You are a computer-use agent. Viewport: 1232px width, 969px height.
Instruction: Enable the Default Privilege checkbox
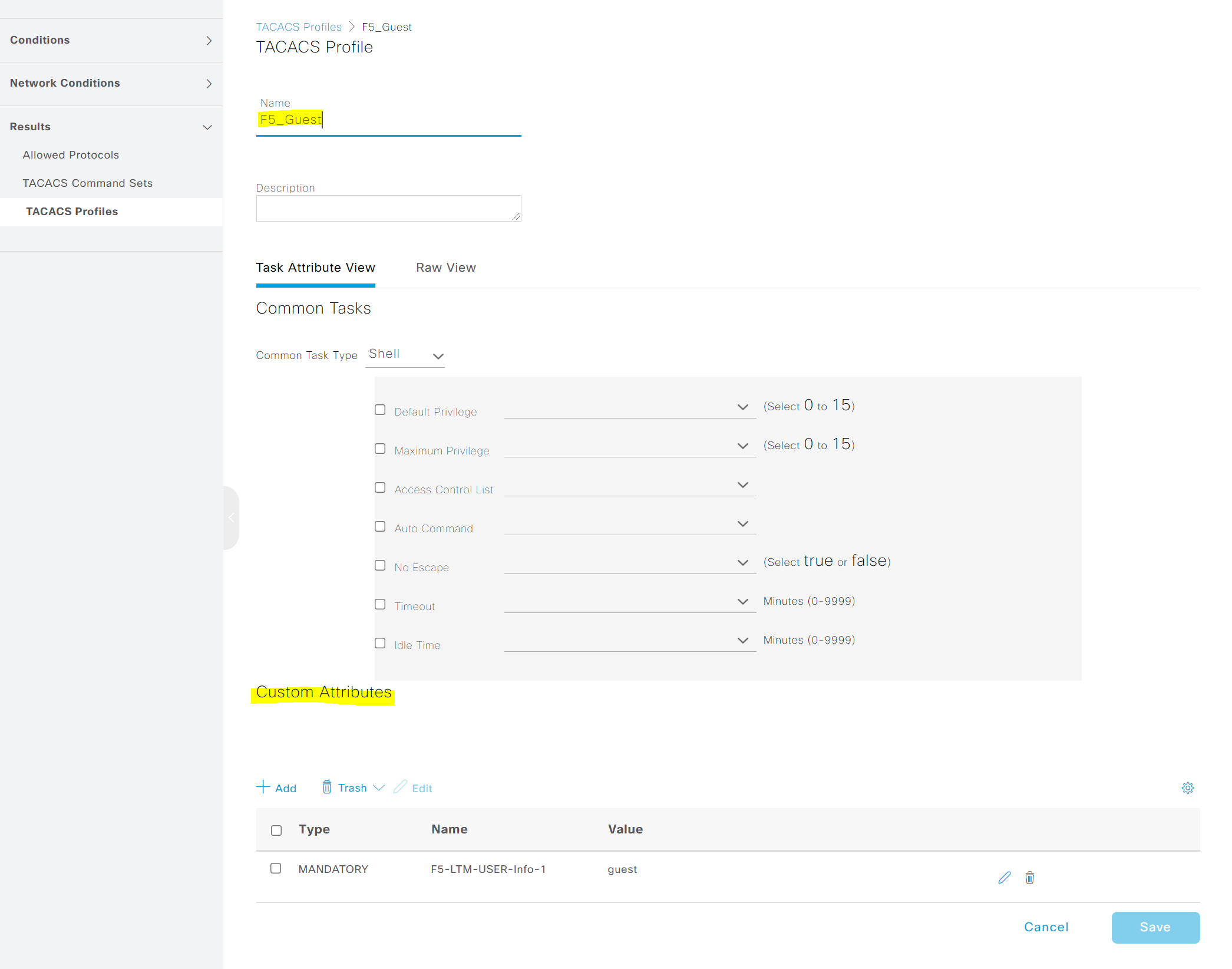click(x=380, y=410)
